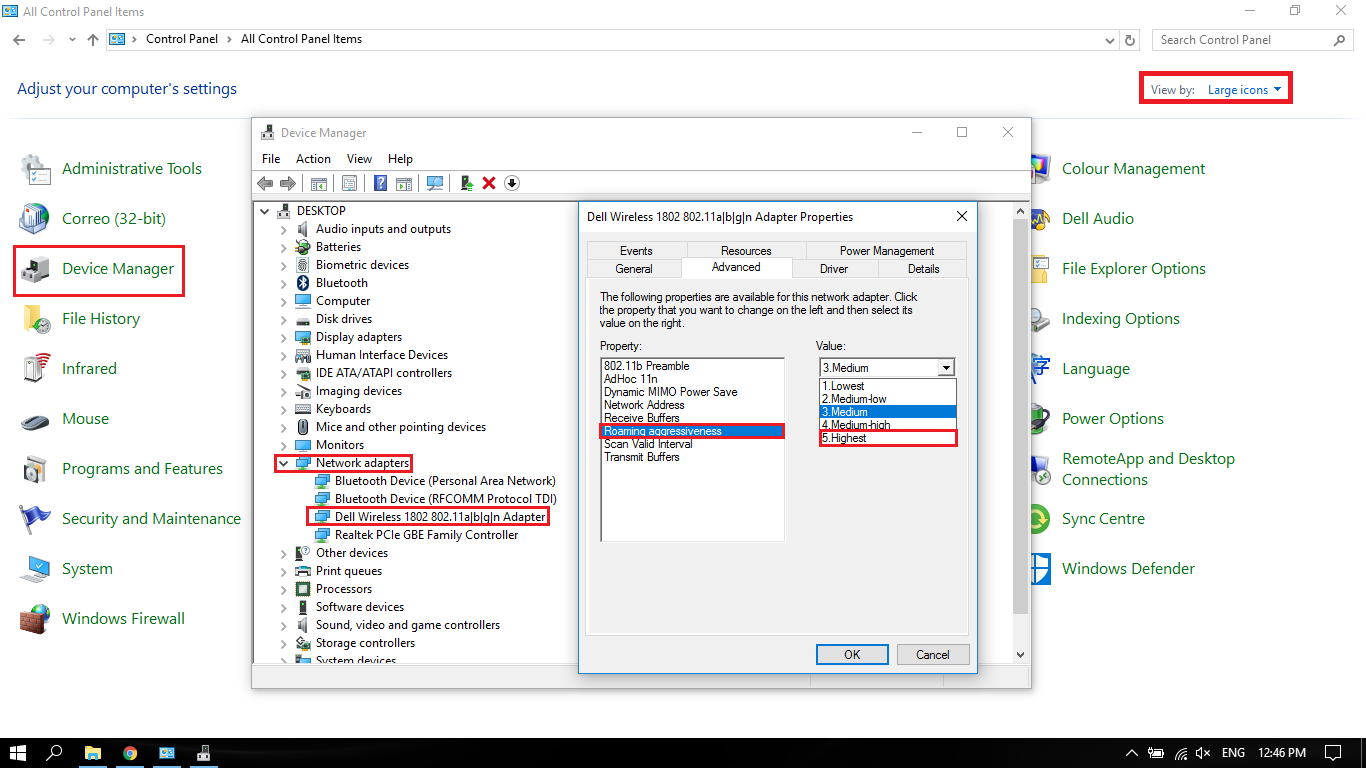
Task: Click Show/Hide Console Tree toolbar icon
Action: click(x=318, y=183)
